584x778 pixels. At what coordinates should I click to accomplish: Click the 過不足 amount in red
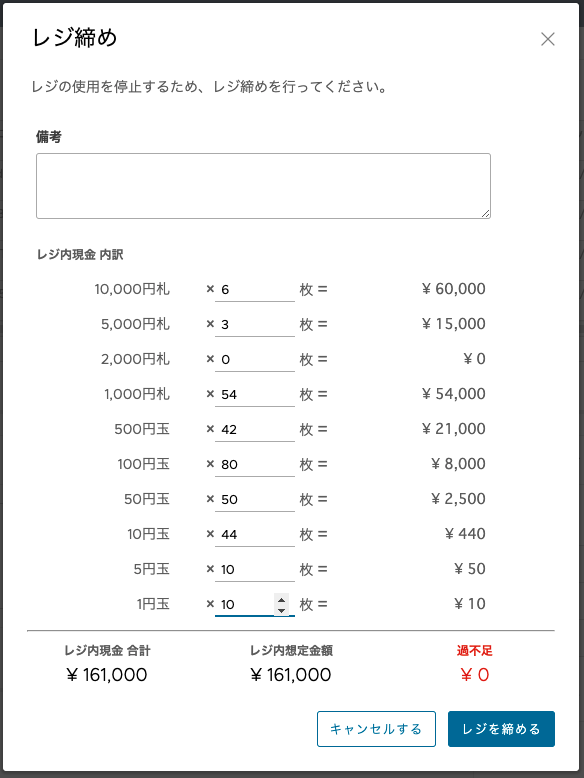(475, 675)
